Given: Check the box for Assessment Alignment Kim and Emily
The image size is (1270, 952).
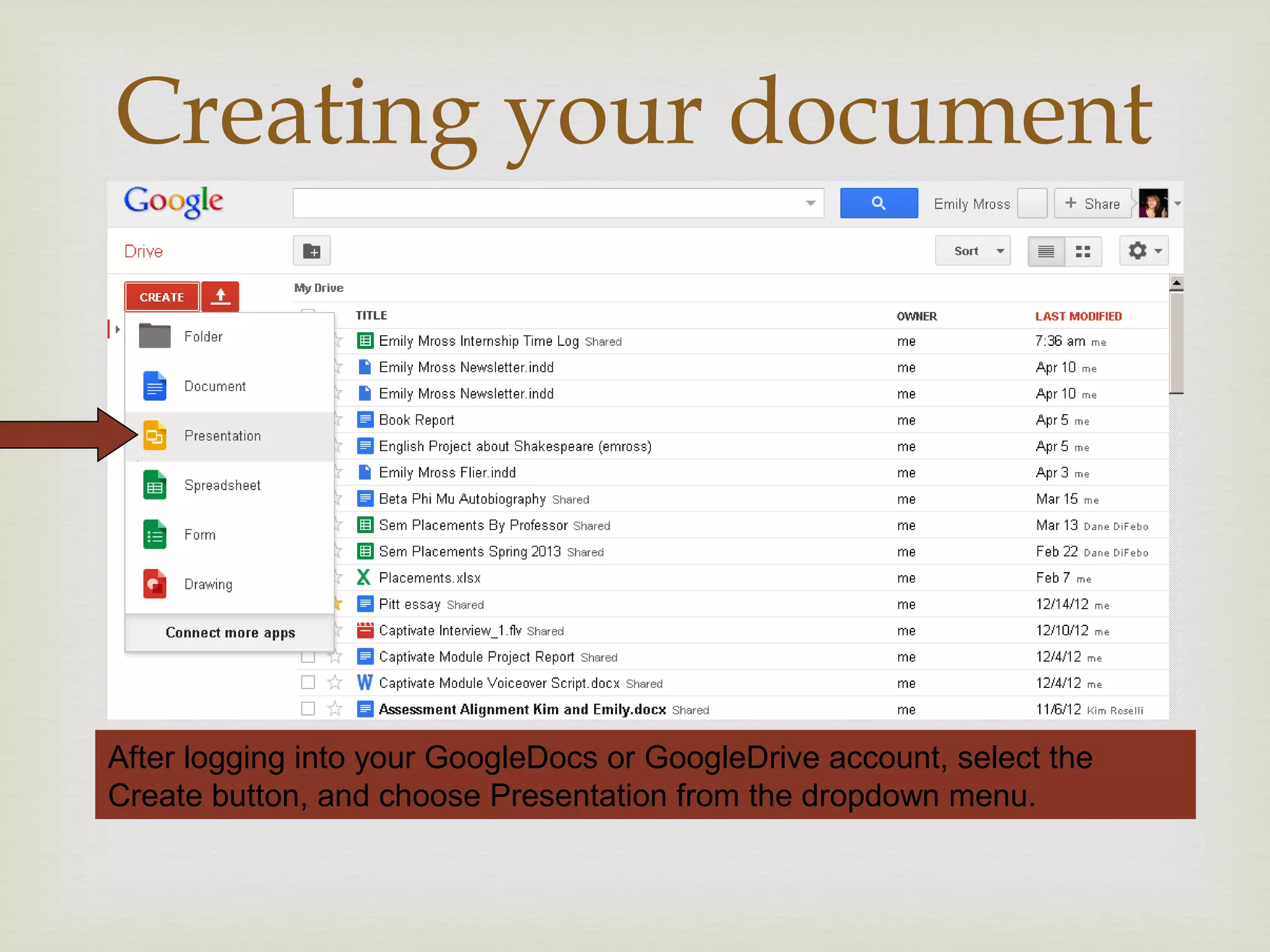Looking at the screenshot, I should (308, 708).
